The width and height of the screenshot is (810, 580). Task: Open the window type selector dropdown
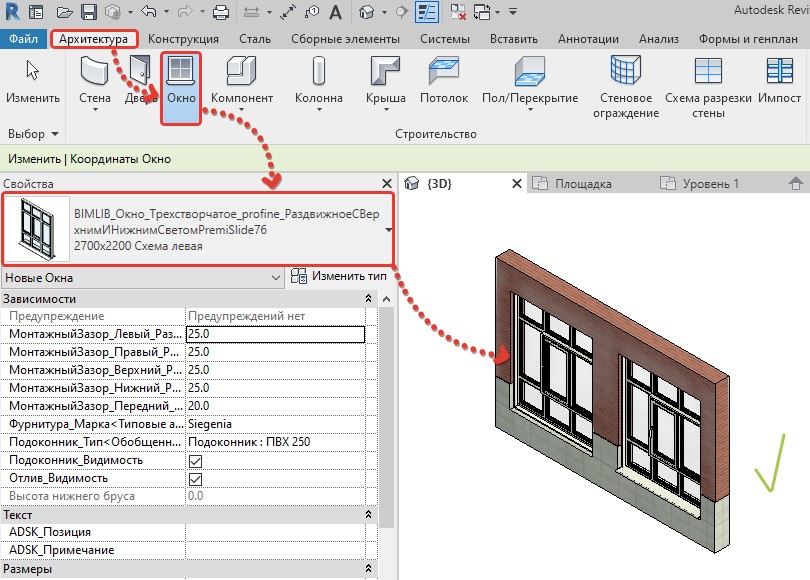pos(388,229)
